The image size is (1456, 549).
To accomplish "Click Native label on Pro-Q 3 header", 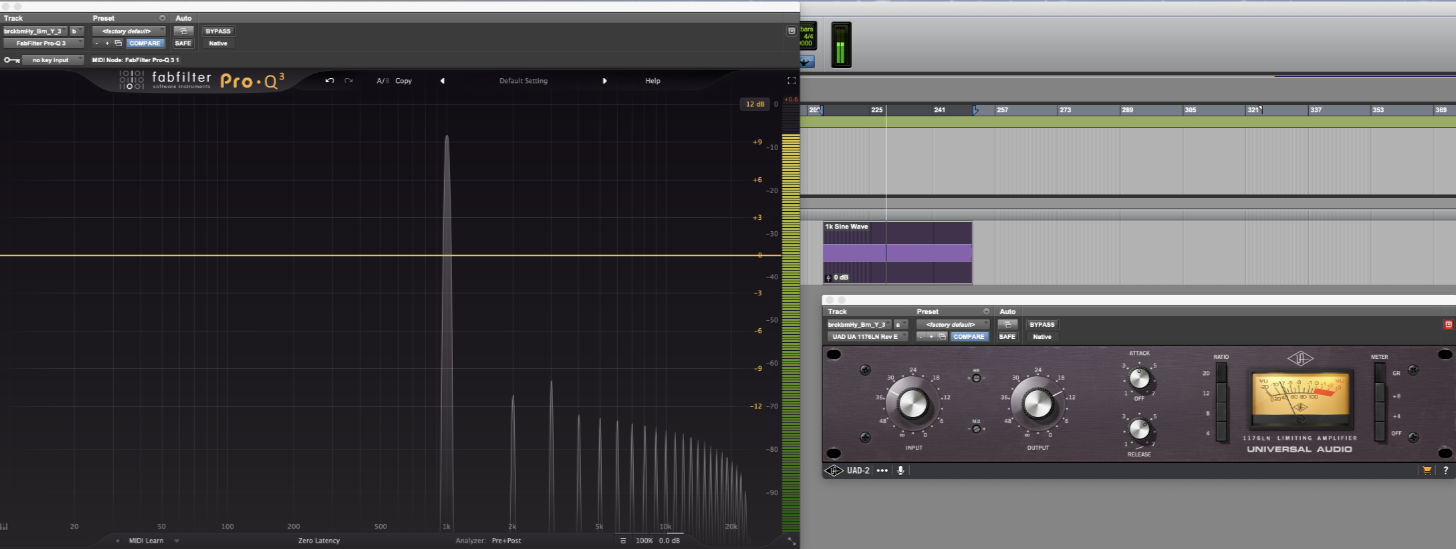I will point(217,43).
